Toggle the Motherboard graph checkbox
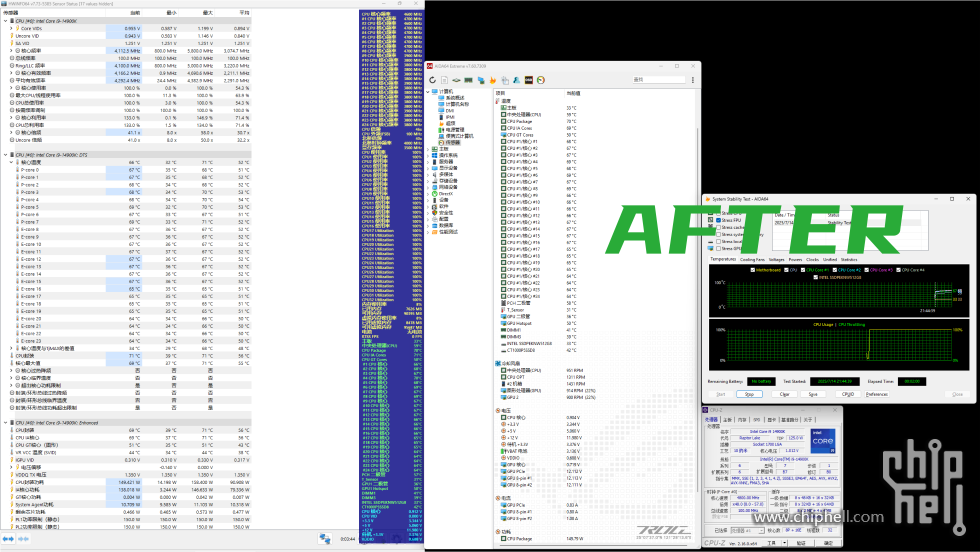The width and height of the screenshot is (980, 552). pyautogui.click(x=752, y=269)
